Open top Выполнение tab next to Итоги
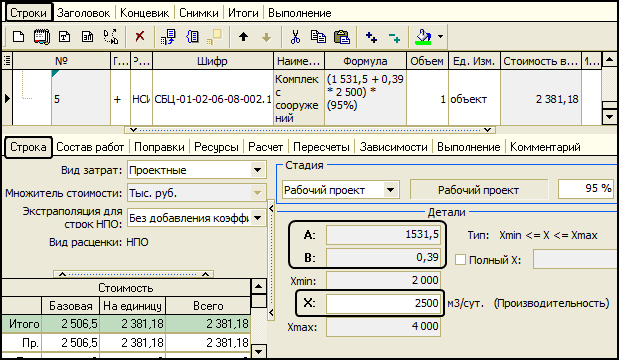The width and height of the screenshot is (619, 360). (300, 13)
